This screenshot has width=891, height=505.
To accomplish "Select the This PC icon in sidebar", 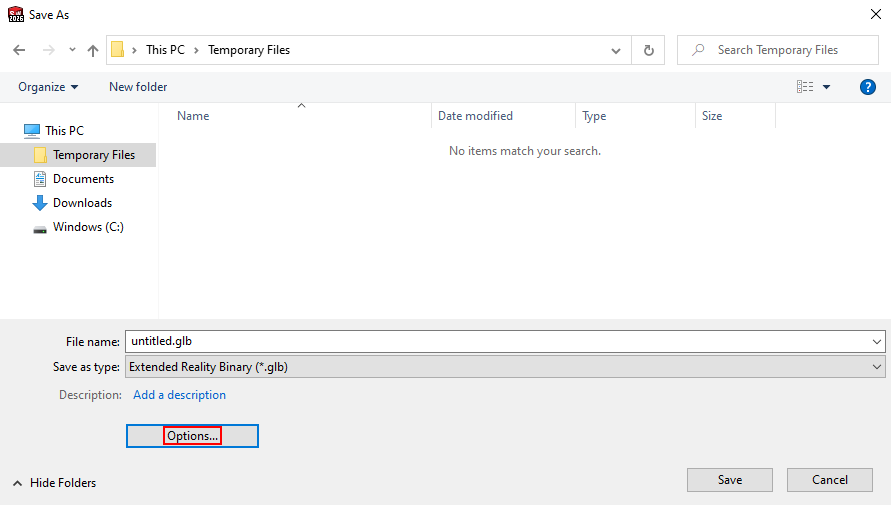I will coord(32,131).
